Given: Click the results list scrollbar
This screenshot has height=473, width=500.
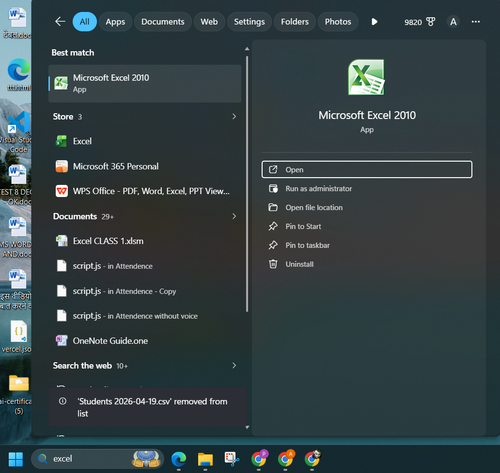Looking at the screenshot, I should point(247,184).
